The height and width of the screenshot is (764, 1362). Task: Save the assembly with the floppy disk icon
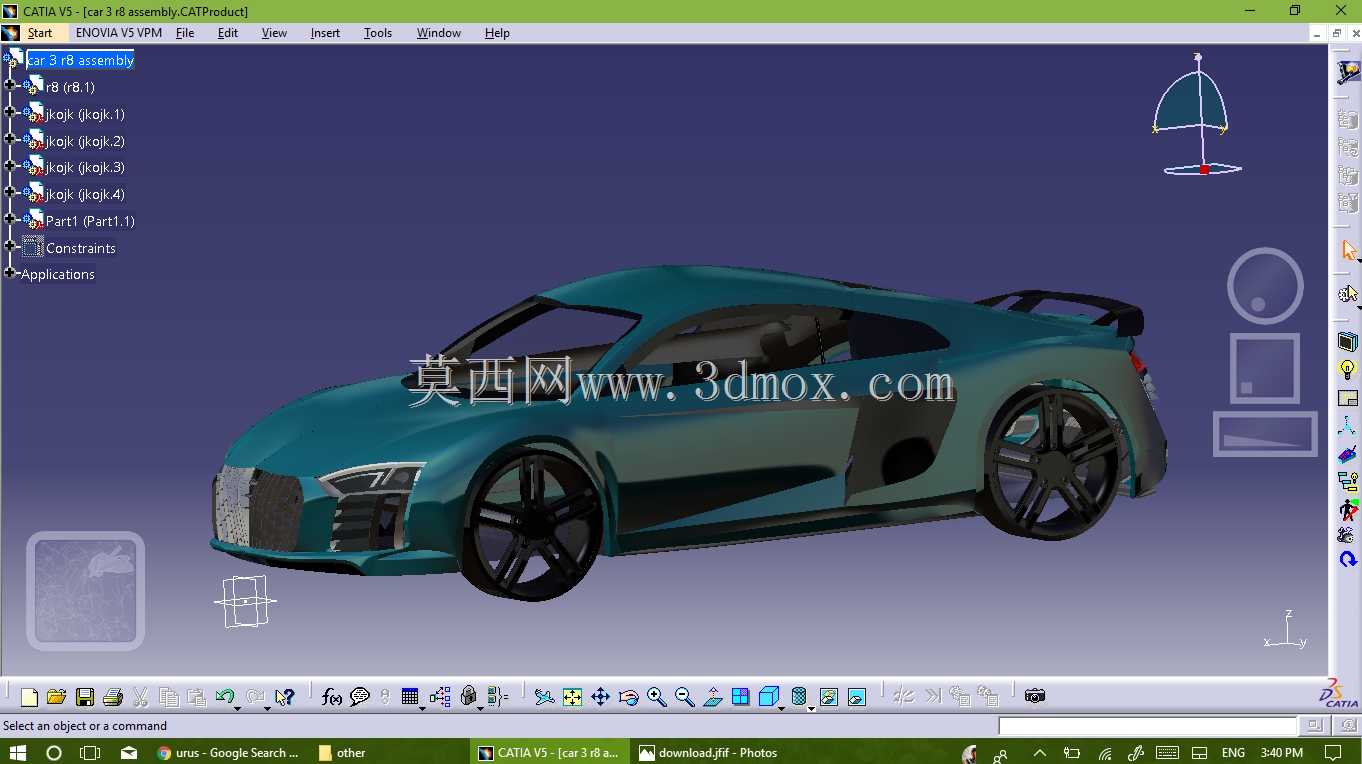coord(85,697)
